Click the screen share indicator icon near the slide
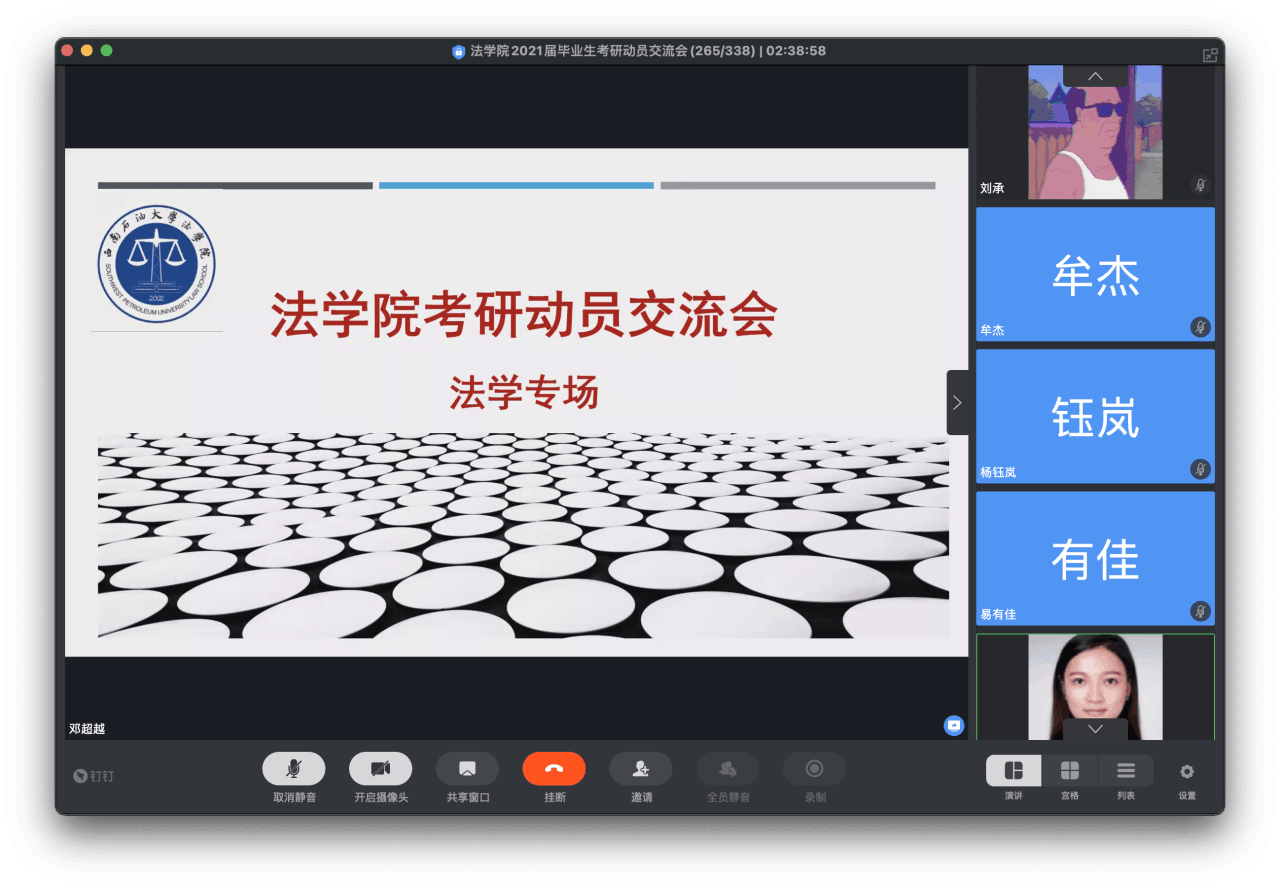Viewport: 1280px width, 888px height. point(954,725)
